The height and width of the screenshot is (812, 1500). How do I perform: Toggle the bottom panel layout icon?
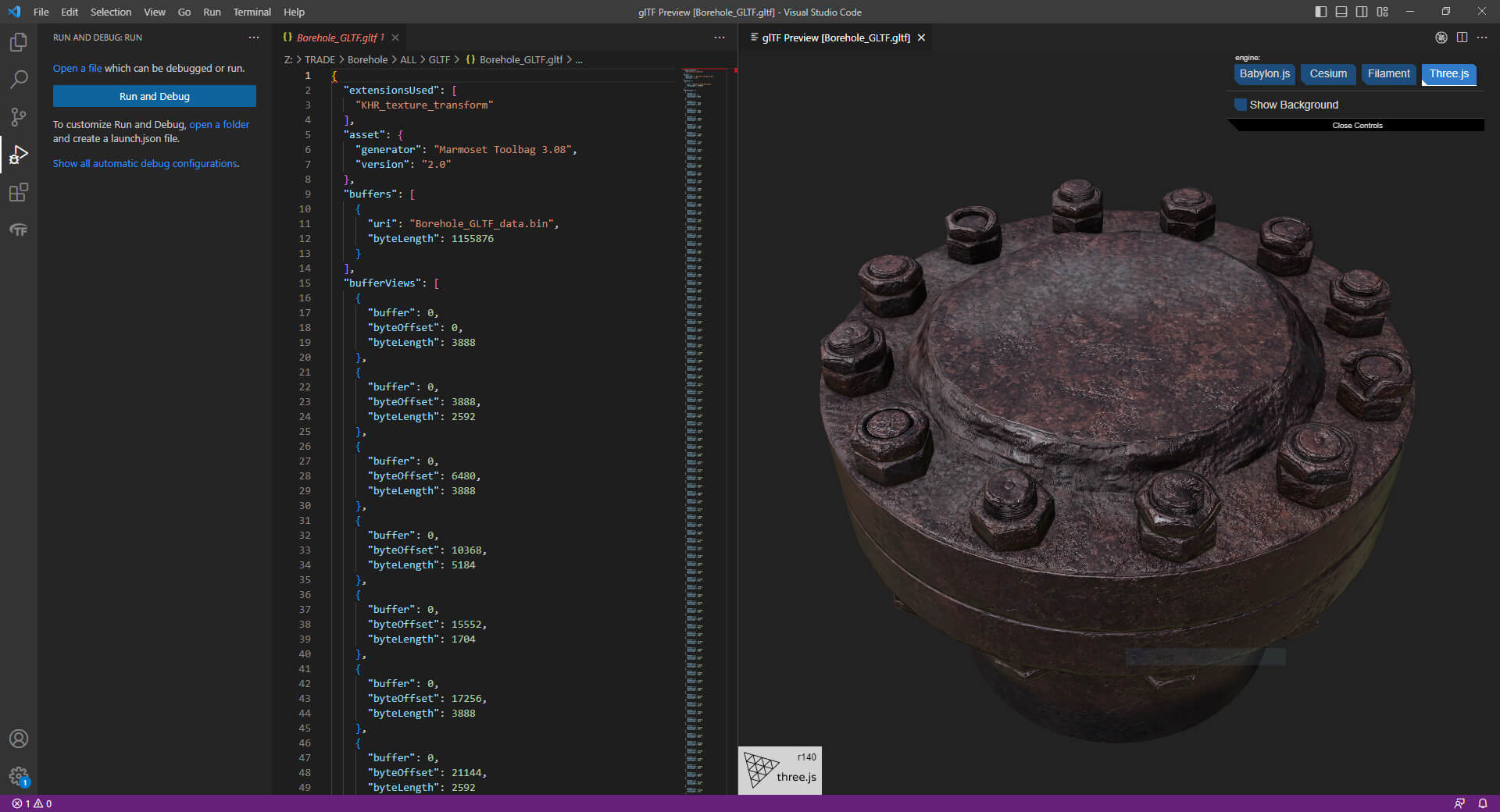coord(1341,12)
